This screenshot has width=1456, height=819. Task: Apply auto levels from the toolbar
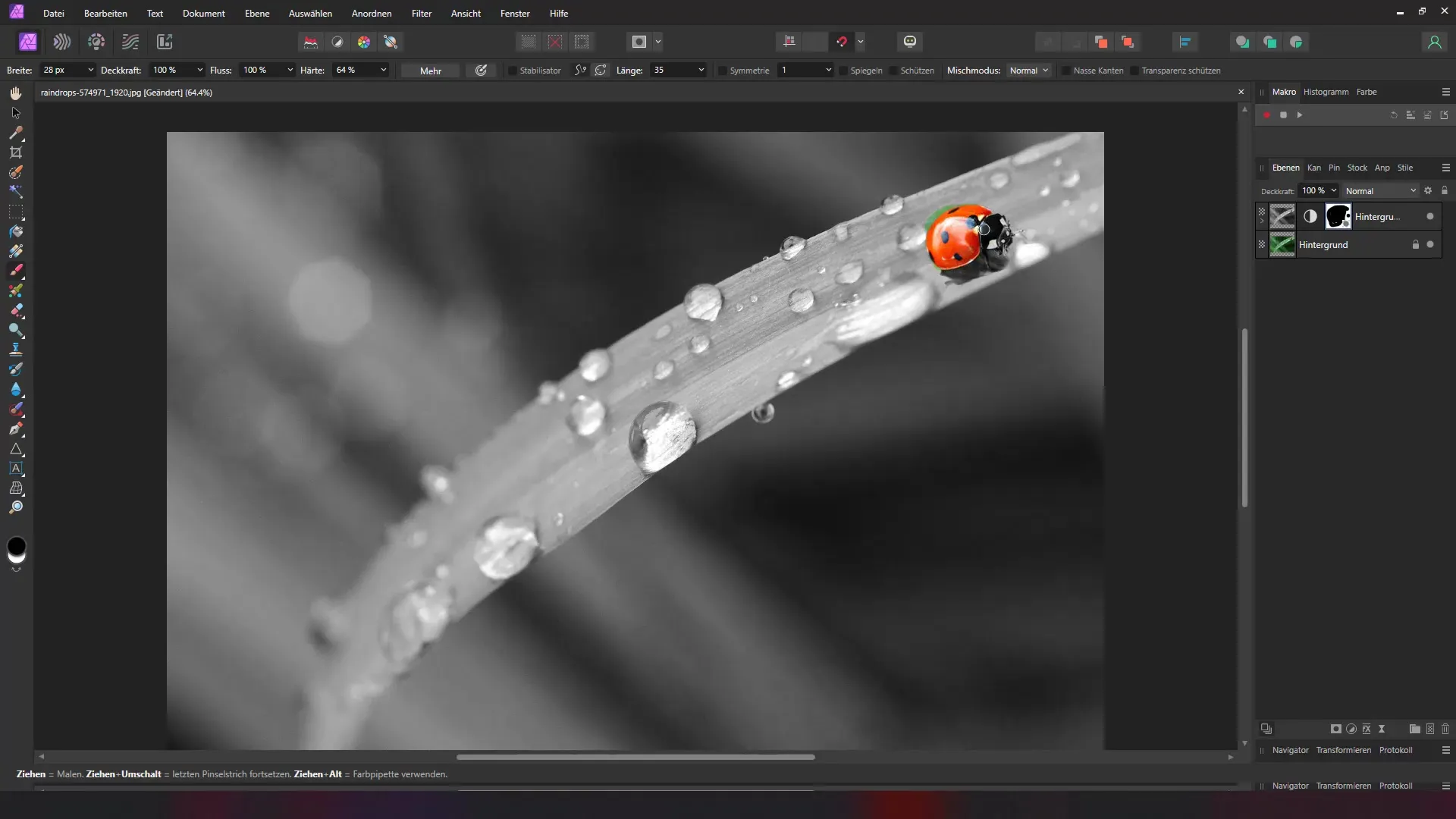click(x=311, y=42)
